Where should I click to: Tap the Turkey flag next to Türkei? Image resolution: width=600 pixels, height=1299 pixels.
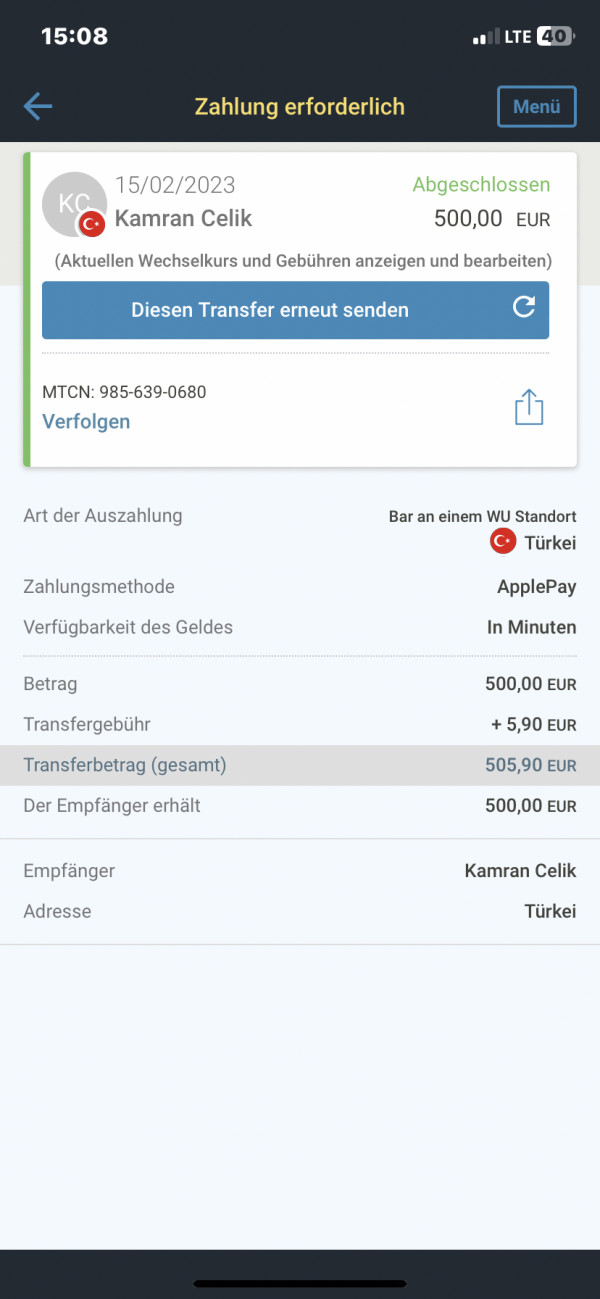point(502,542)
